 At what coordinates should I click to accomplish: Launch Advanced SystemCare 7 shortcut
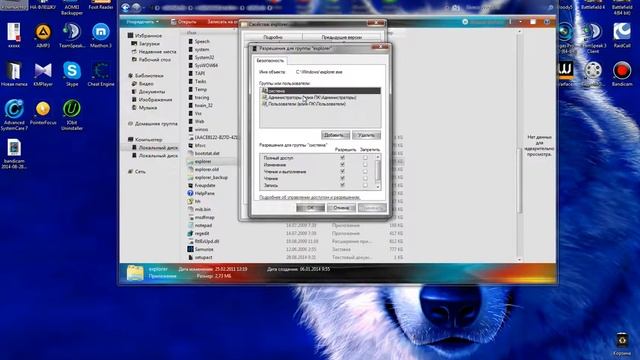pos(14,115)
